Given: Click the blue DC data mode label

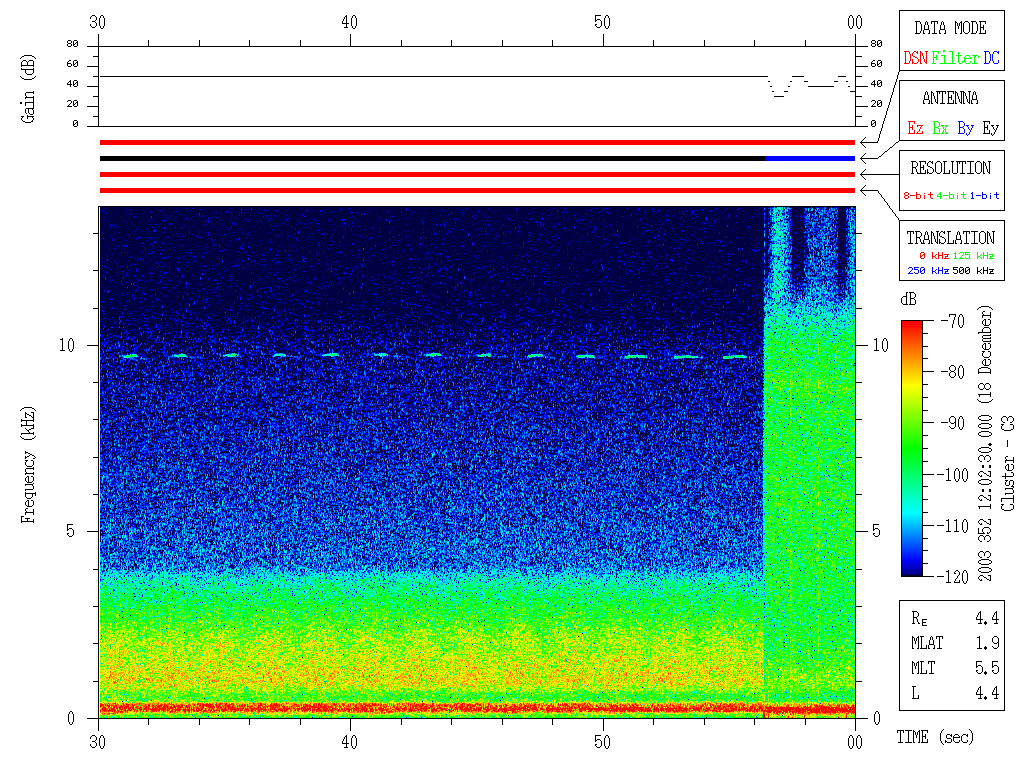Looking at the screenshot, I should pos(991,59).
